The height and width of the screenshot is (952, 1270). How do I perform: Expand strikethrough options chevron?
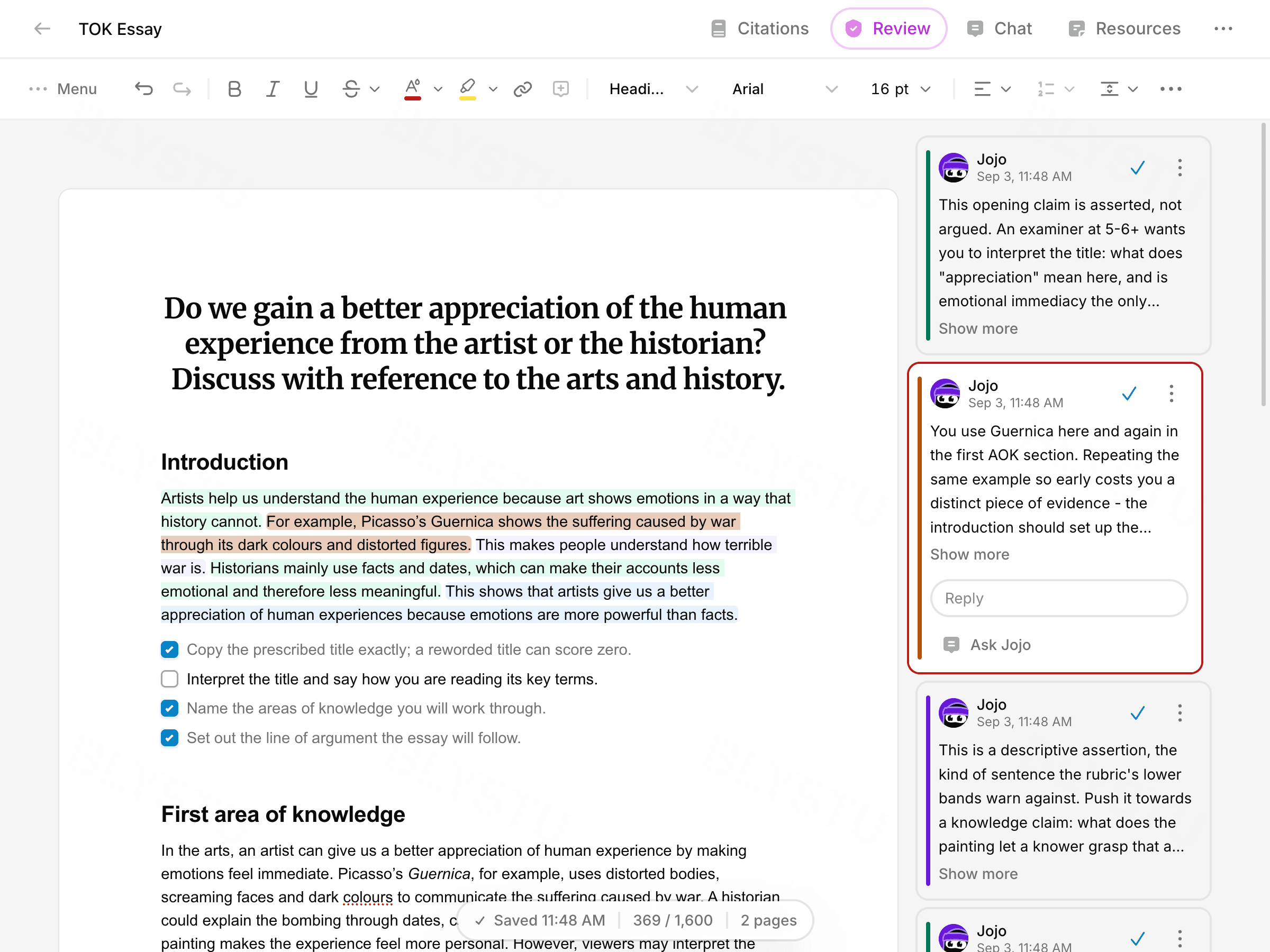tap(375, 89)
